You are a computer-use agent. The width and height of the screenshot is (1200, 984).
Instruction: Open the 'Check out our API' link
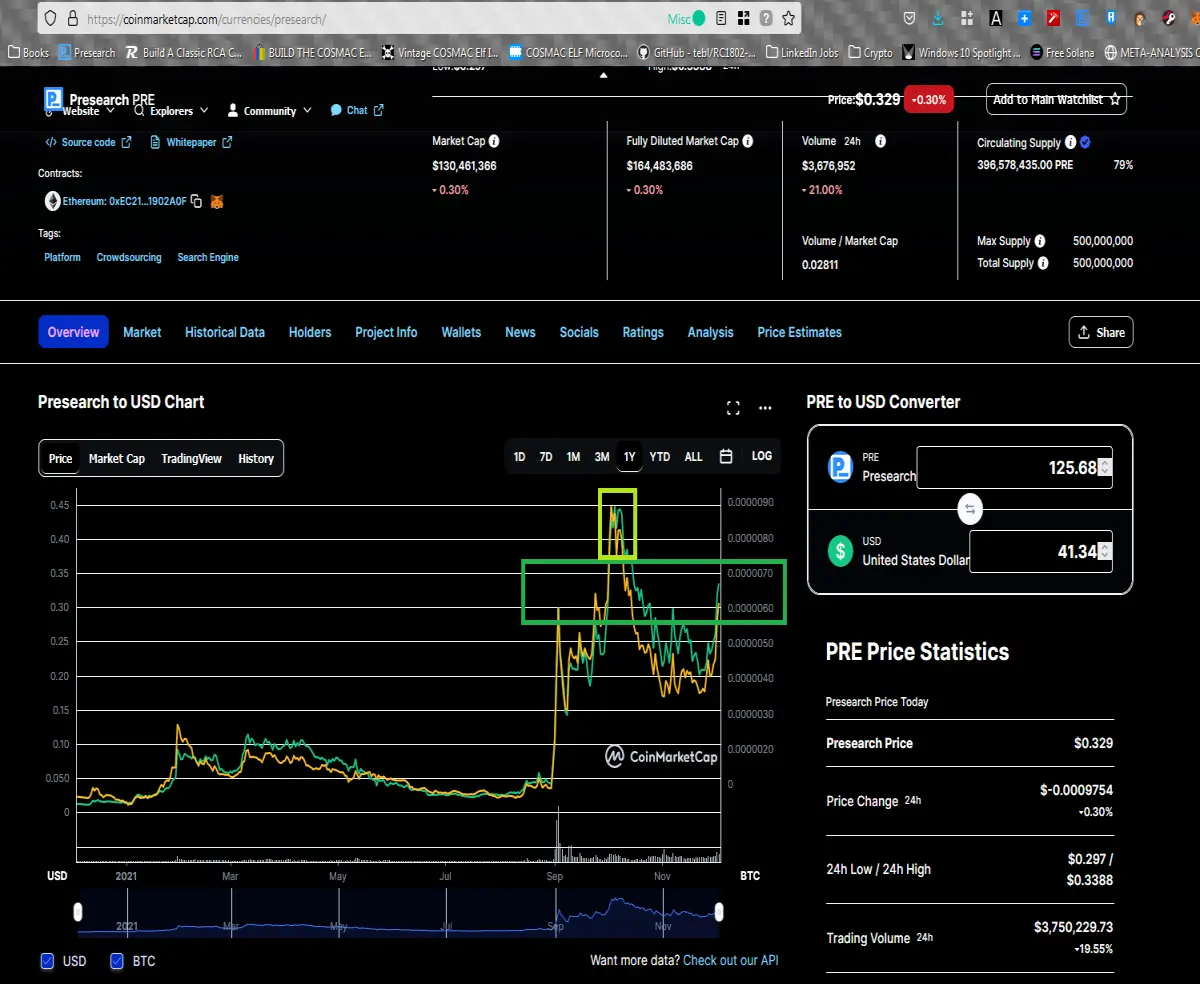pyautogui.click(x=730, y=960)
